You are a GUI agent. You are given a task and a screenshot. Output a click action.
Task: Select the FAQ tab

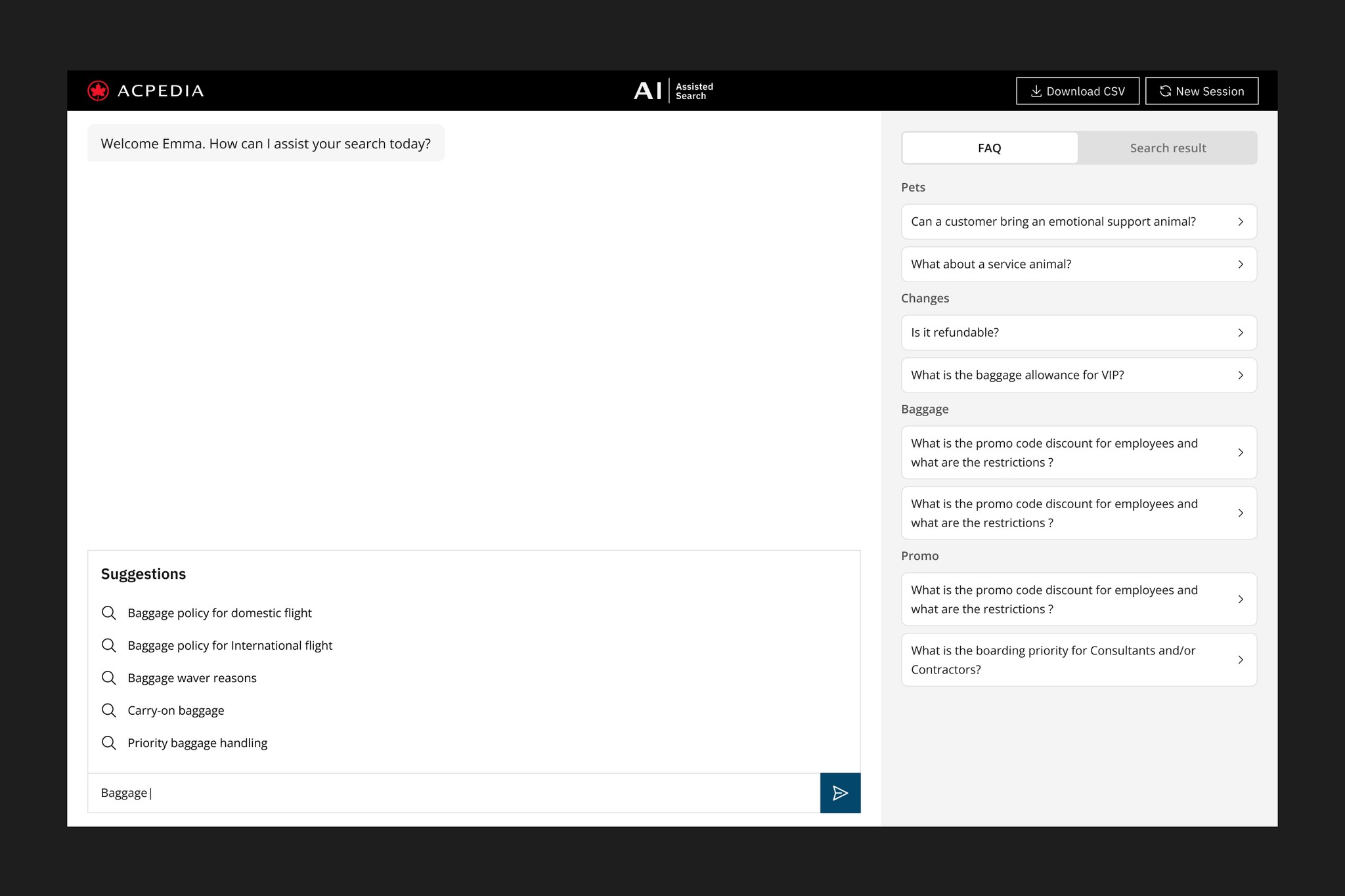[x=989, y=148]
